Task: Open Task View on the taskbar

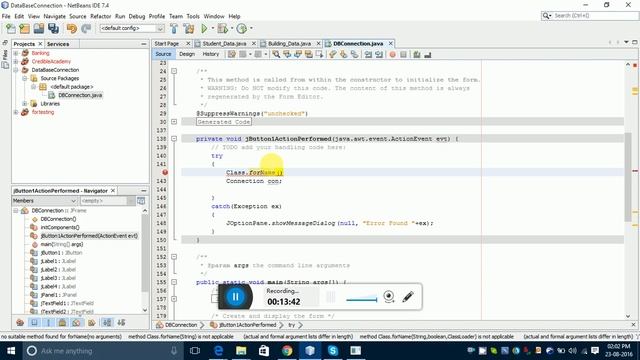Action: pyautogui.click(x=195, y=351)
